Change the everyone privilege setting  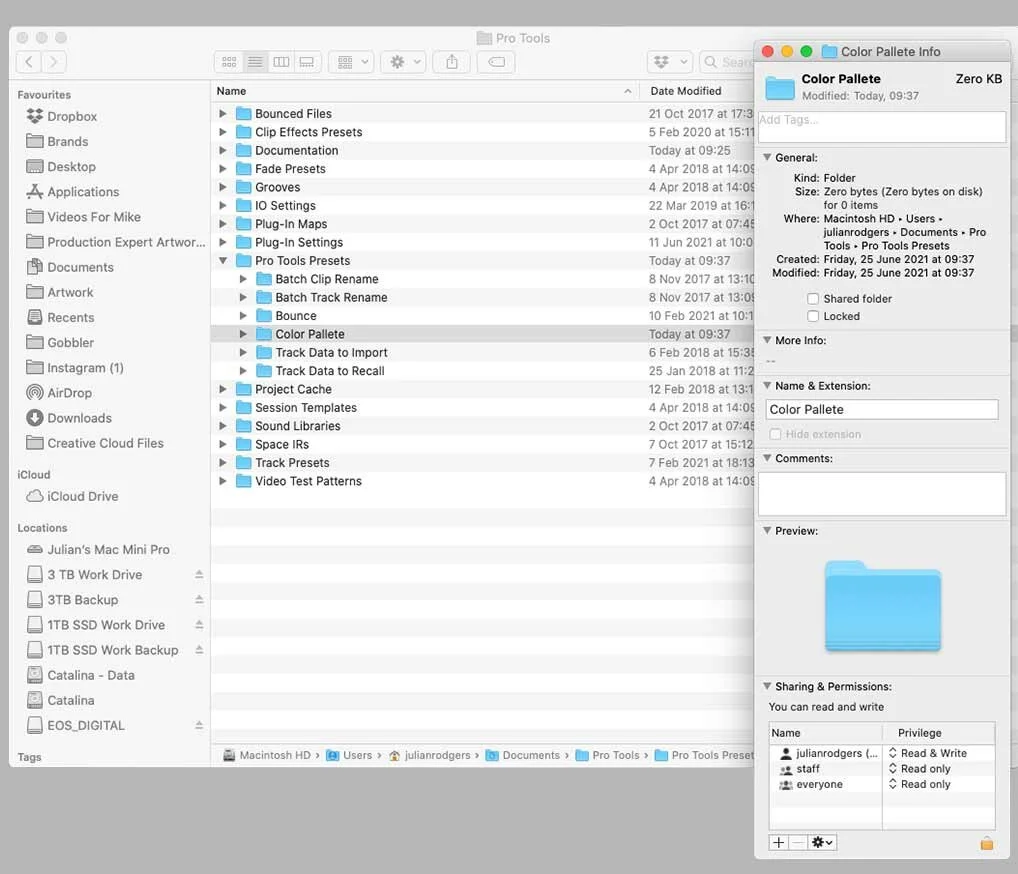(x=919, y=784)
